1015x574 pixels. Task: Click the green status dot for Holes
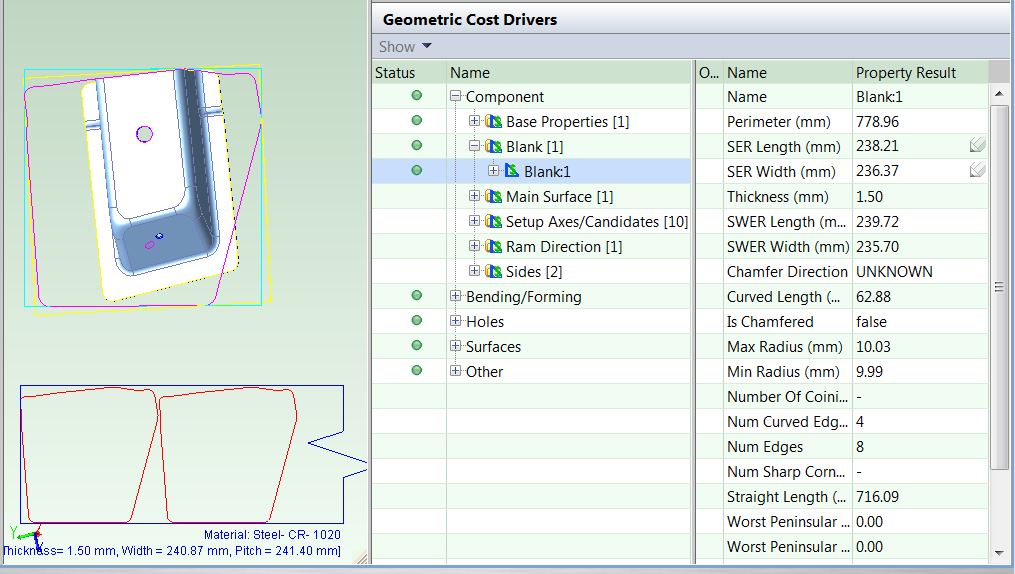pyautogui.click(x=417, y=321)
